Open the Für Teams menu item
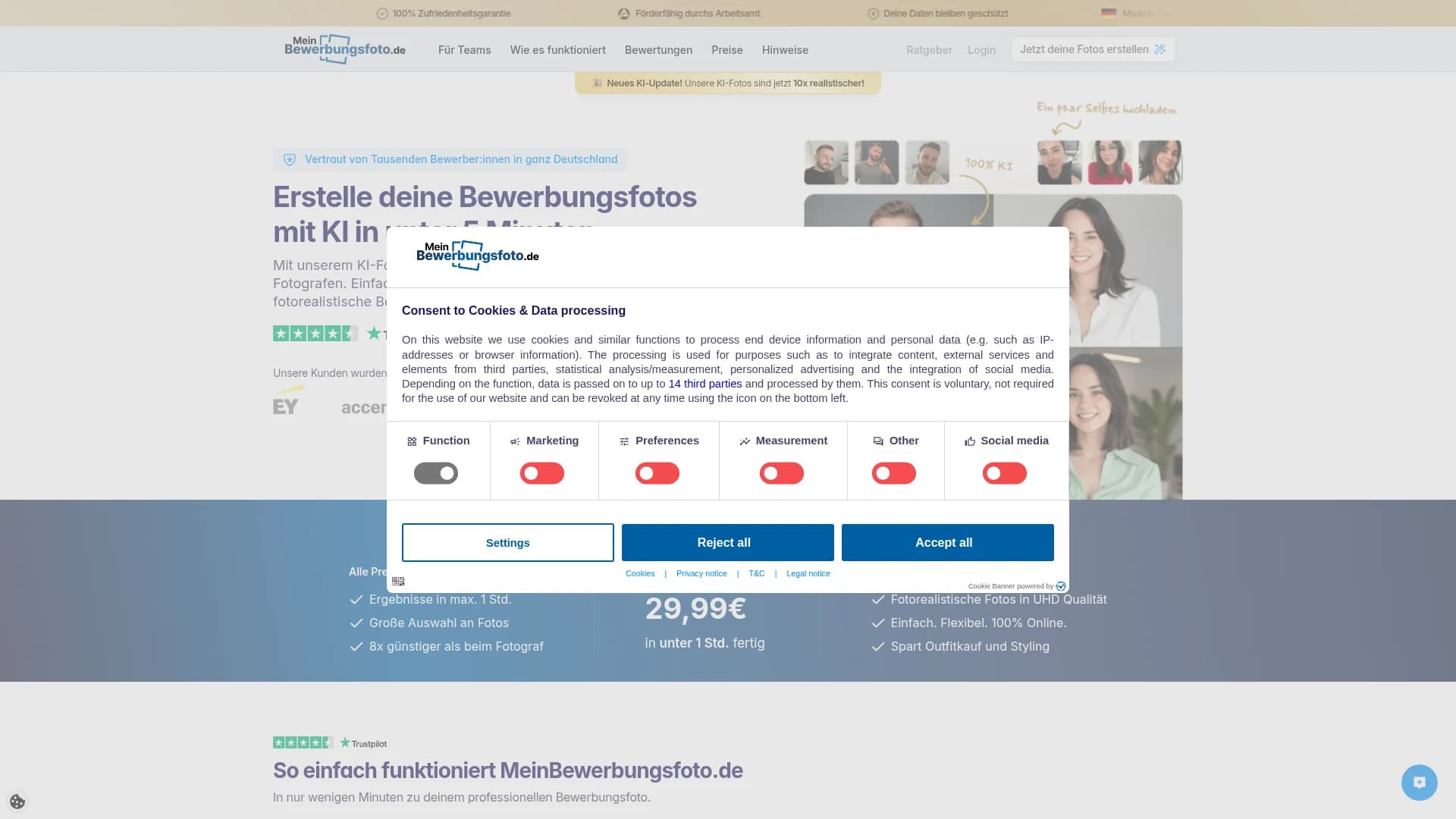The width and height of the screenshot is (1456, 819). [465, 50]
